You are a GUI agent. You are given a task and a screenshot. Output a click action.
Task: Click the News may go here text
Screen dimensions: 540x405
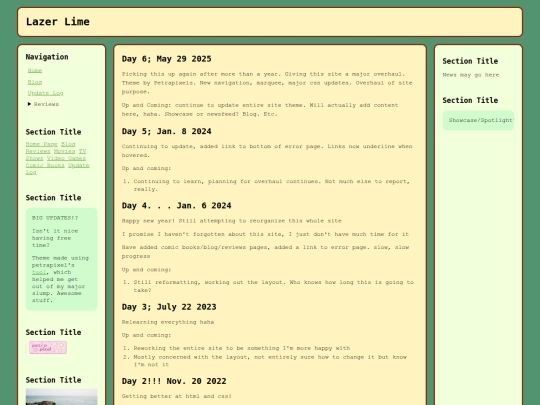(x=471, y=75)
